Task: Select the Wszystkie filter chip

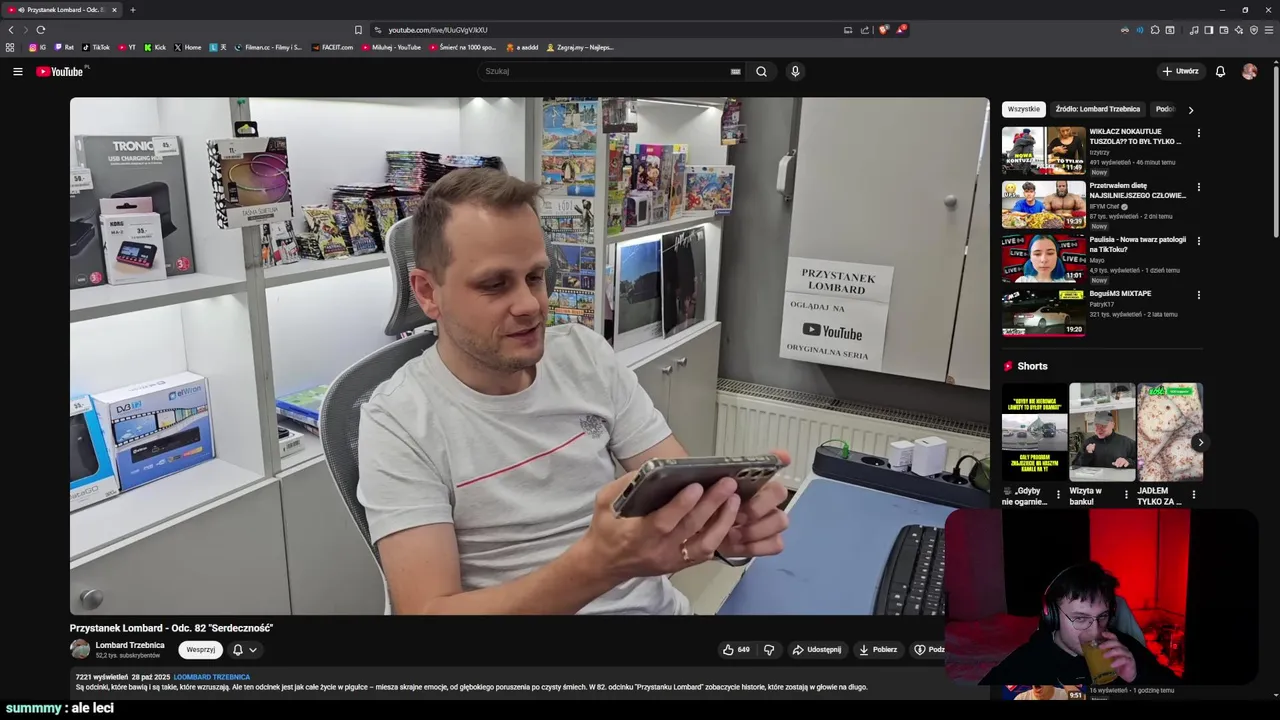Action: [1023, 109]
